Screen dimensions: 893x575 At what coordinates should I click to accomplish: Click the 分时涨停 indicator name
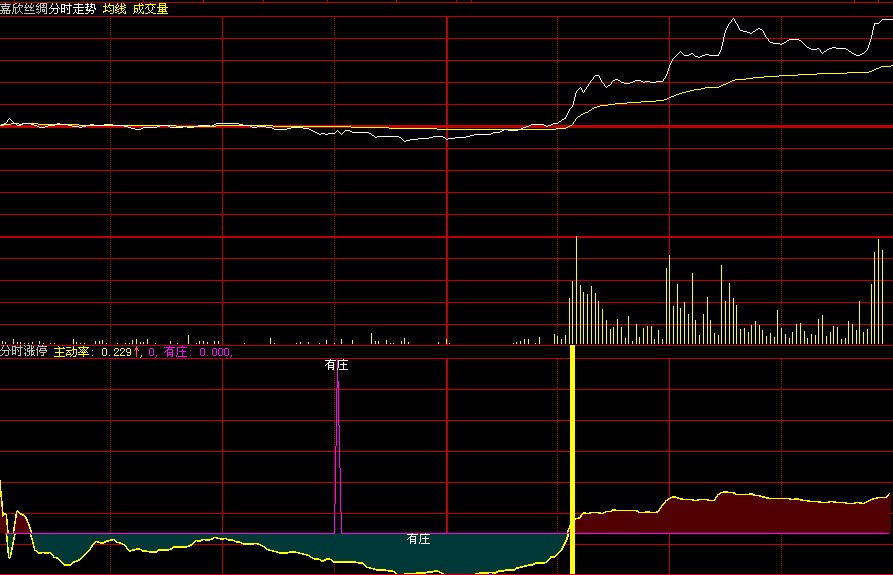(x=23, y=351)
